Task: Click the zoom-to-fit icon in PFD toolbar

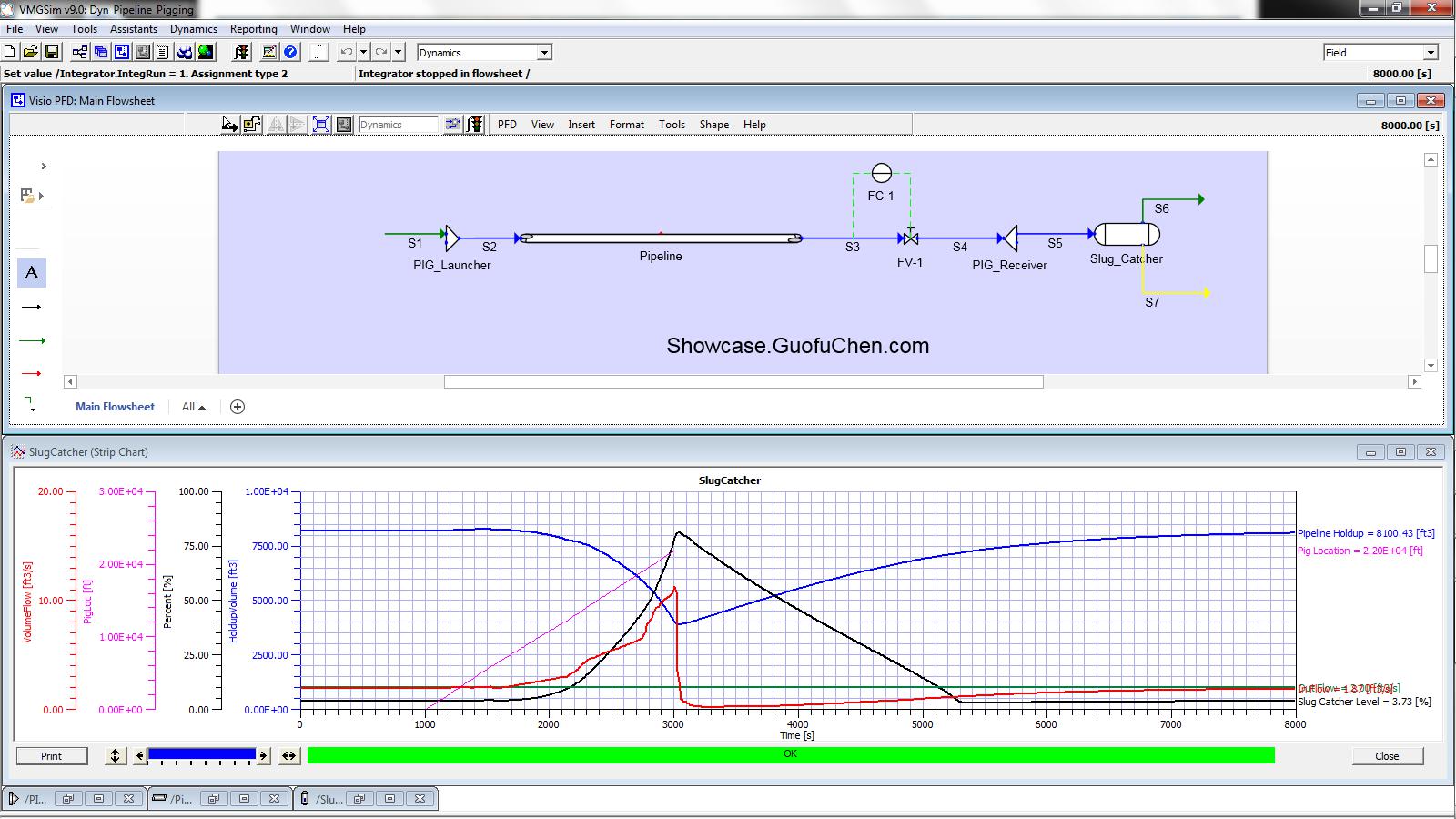Action: 320,125
